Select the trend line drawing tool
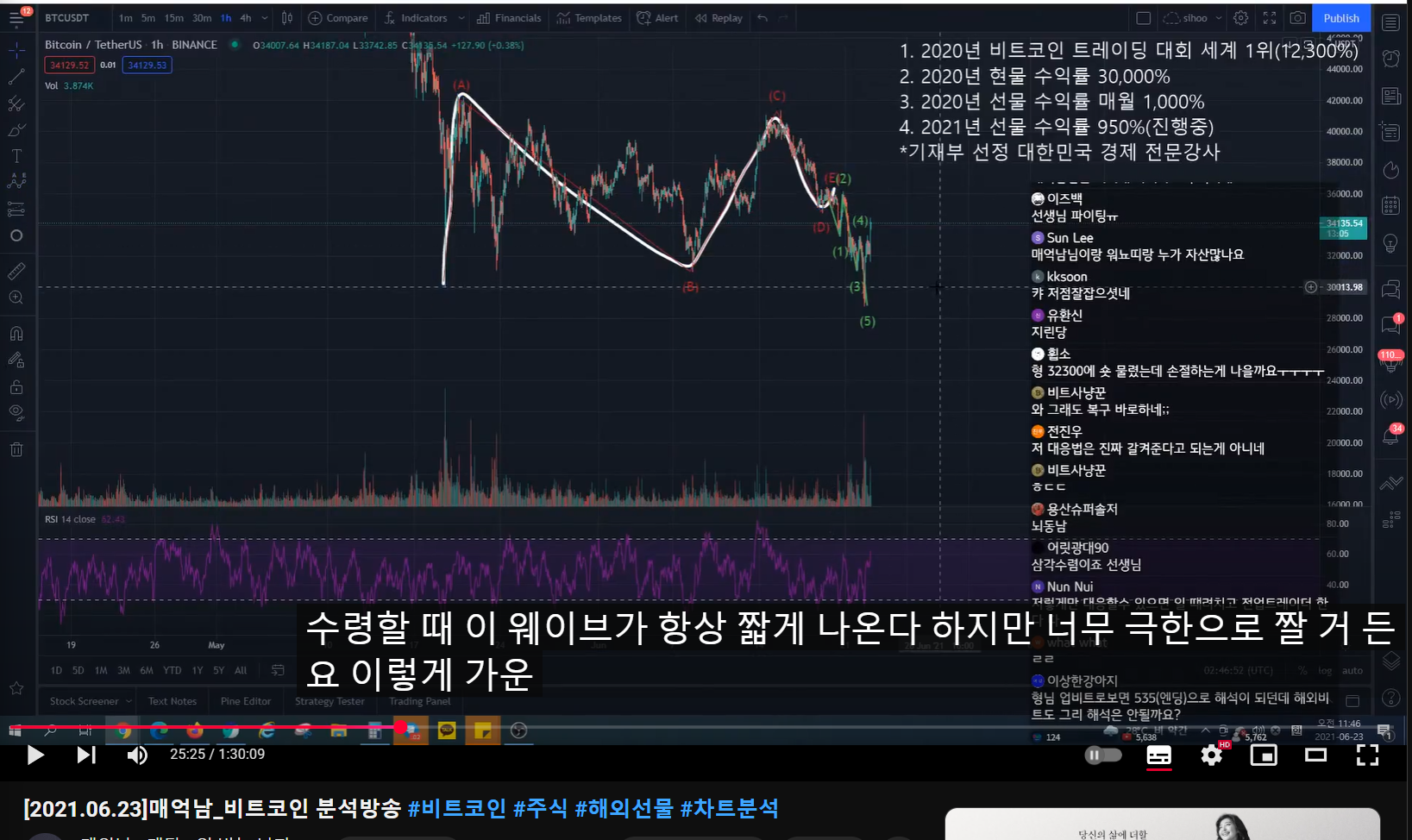Image resolution: width=1412 pixels, height=840 pixels. coord(16,78)
